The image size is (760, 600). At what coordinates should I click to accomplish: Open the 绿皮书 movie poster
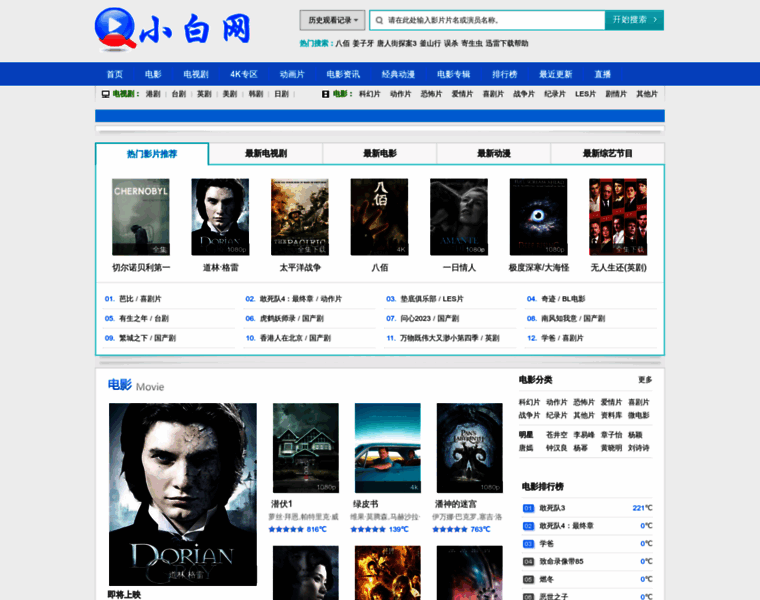(387, 448)
